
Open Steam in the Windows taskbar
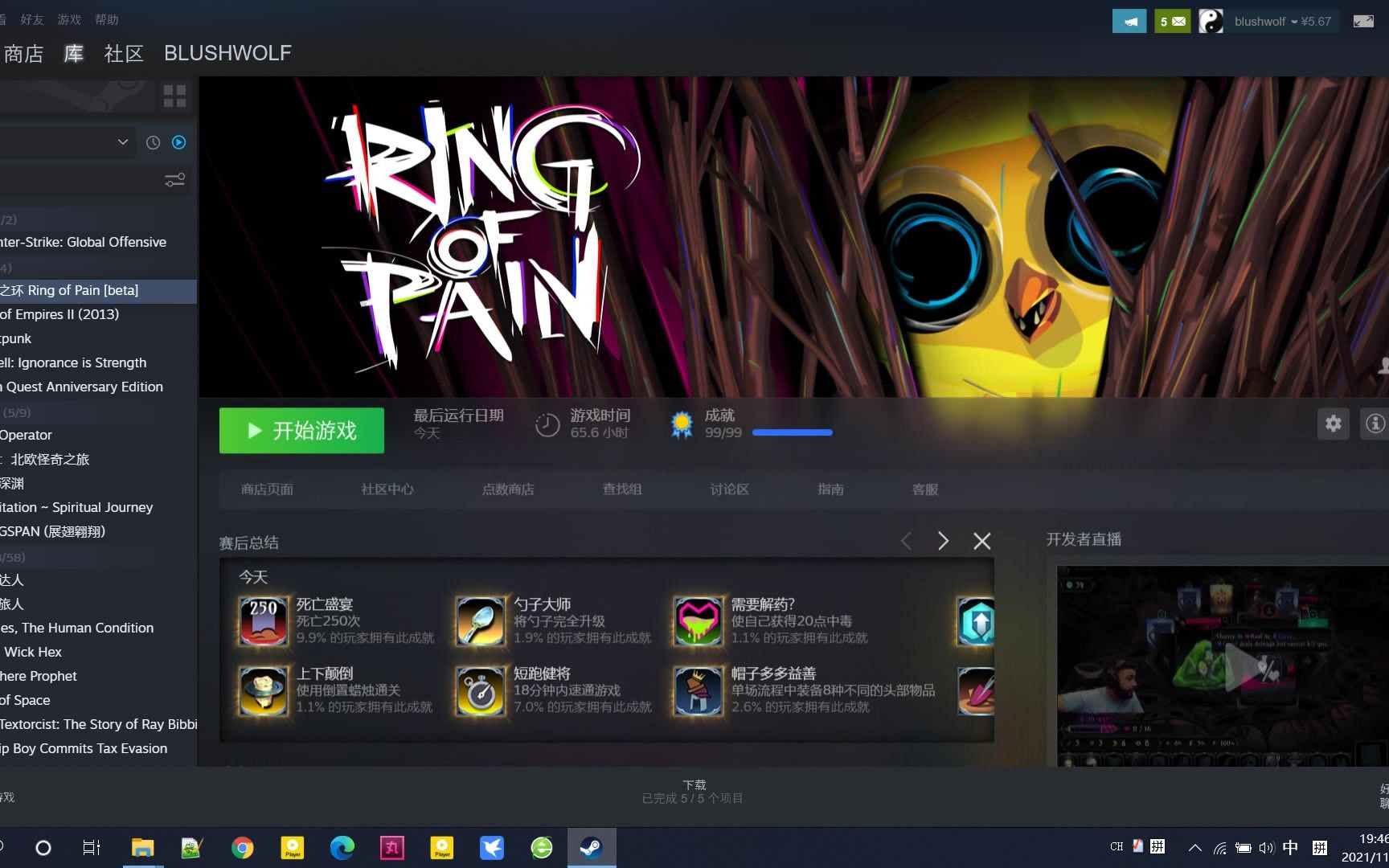592,848
